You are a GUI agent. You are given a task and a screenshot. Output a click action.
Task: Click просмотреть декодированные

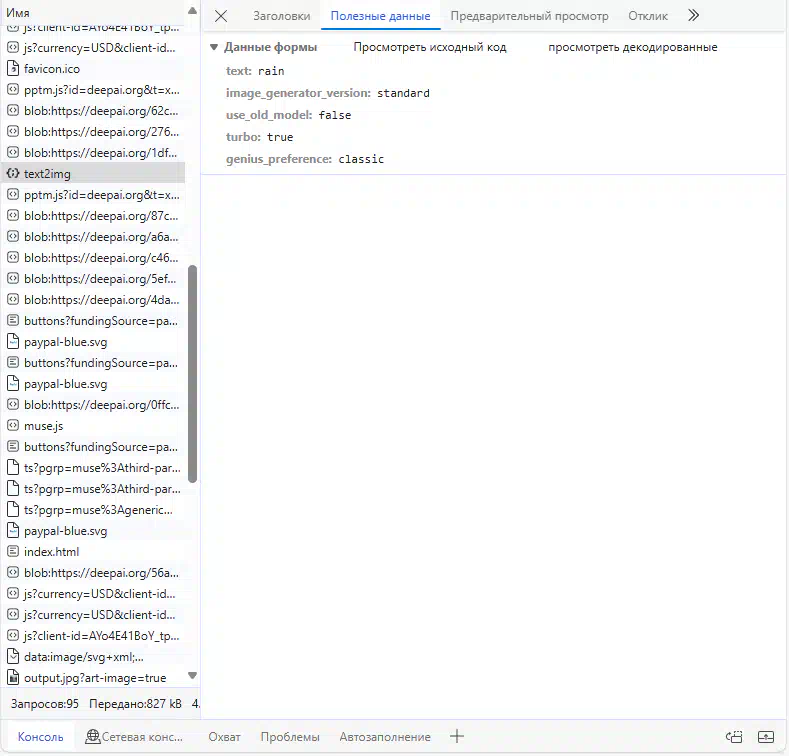633,47
